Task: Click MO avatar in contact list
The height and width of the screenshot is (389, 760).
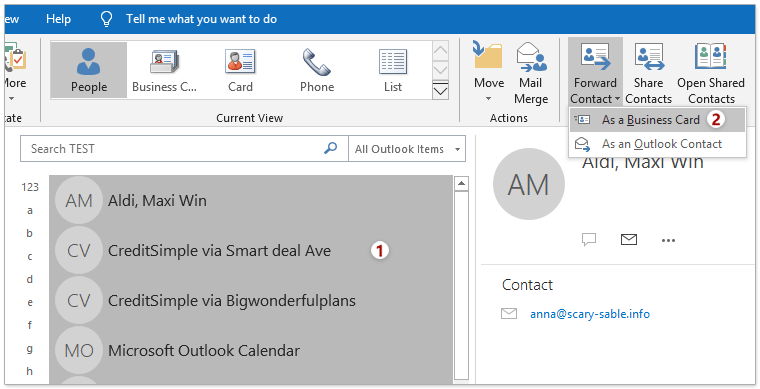Action: coord(79,350)
